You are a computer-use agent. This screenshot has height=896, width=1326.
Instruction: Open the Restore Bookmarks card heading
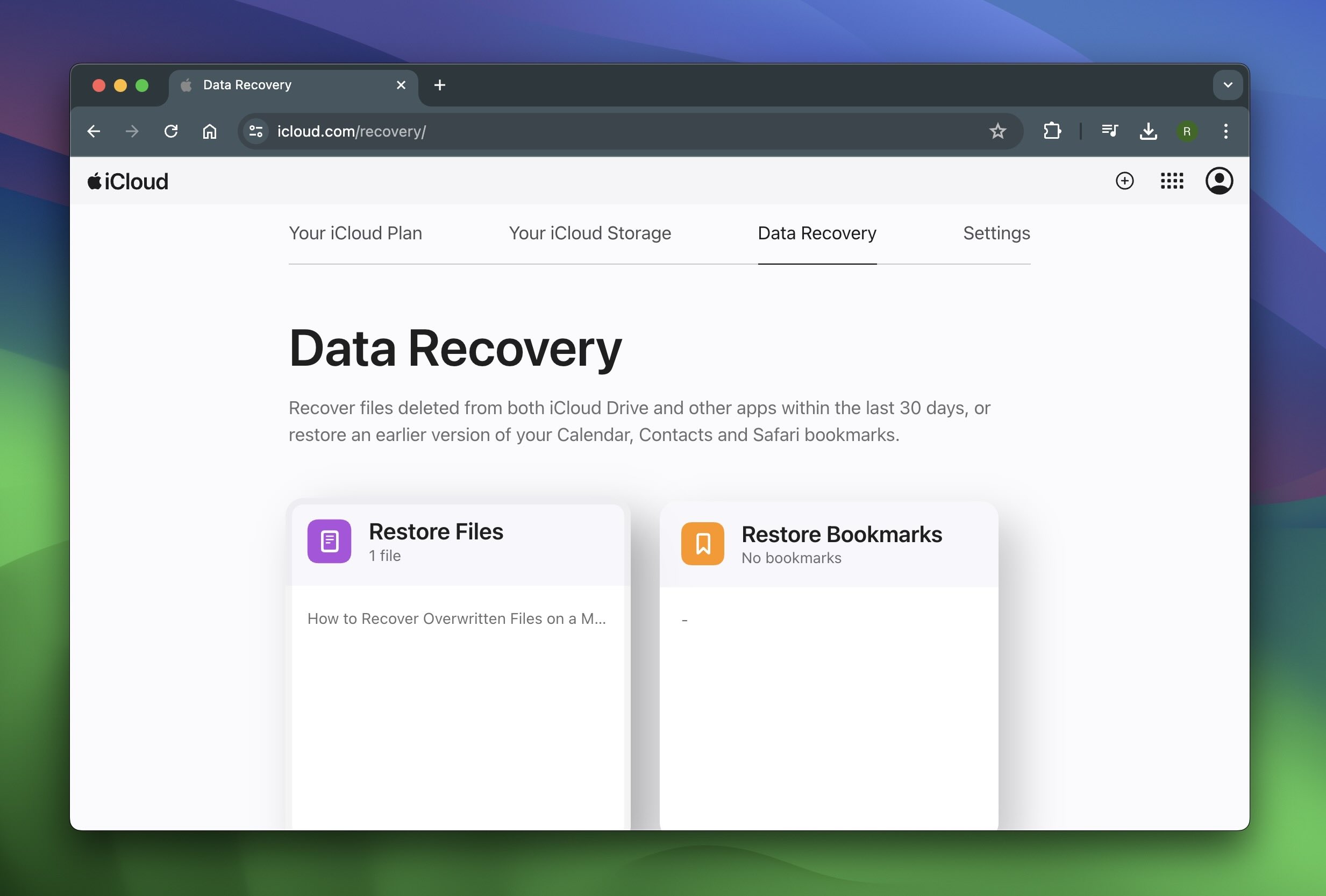tap(842, 535)
